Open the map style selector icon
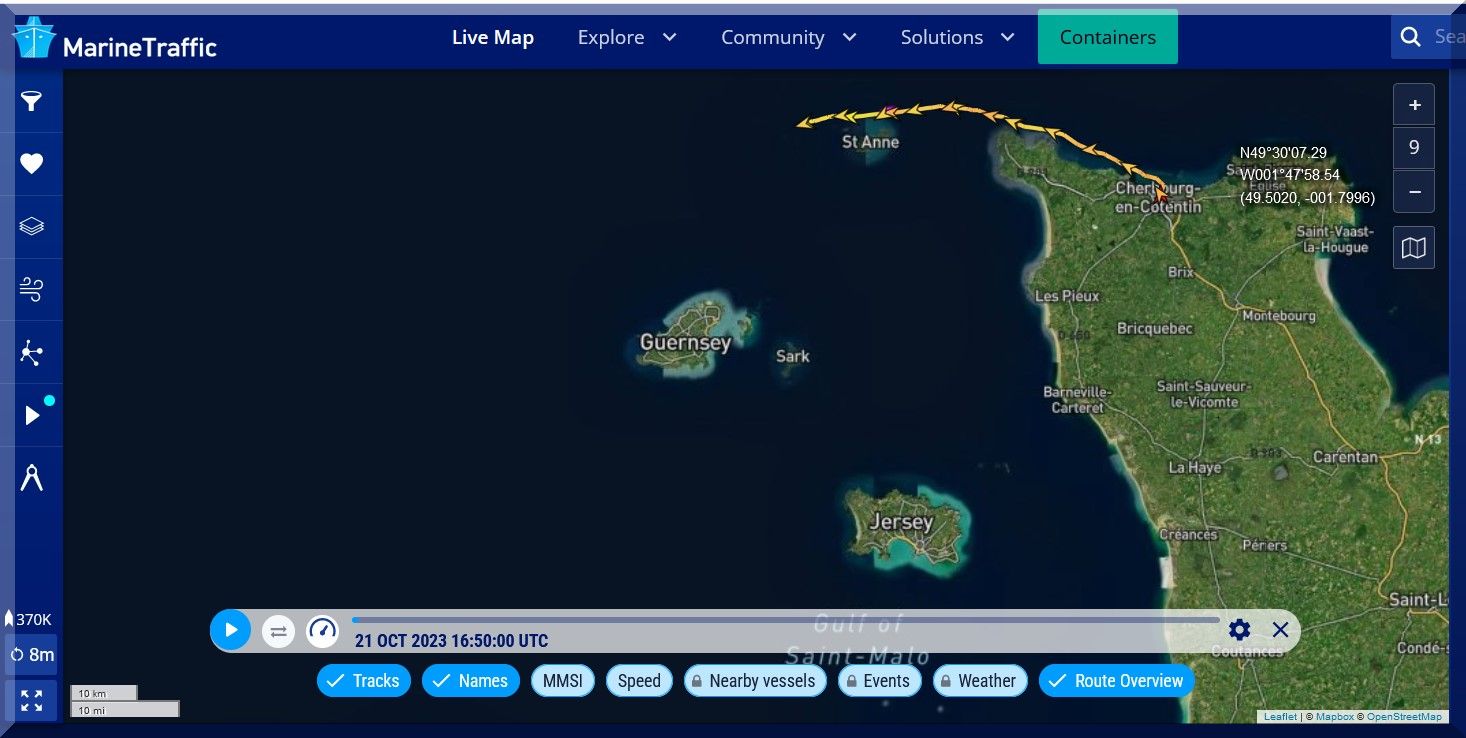This screenshot has width=1466, height=738. 1413,248
